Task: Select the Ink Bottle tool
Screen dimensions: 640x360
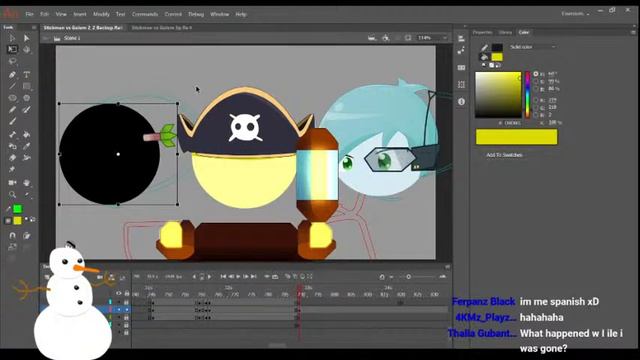Action: 12,146
